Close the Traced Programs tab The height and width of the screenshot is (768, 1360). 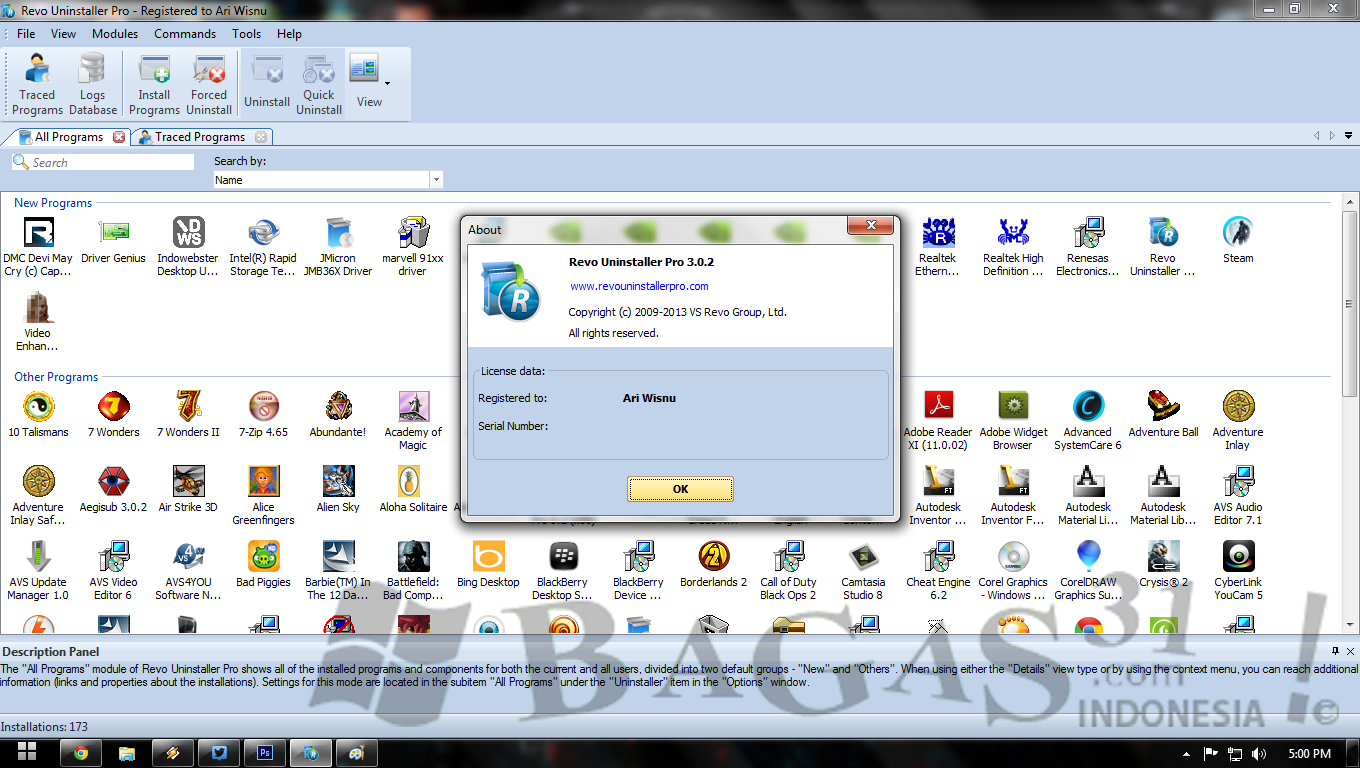click(261, 137)
